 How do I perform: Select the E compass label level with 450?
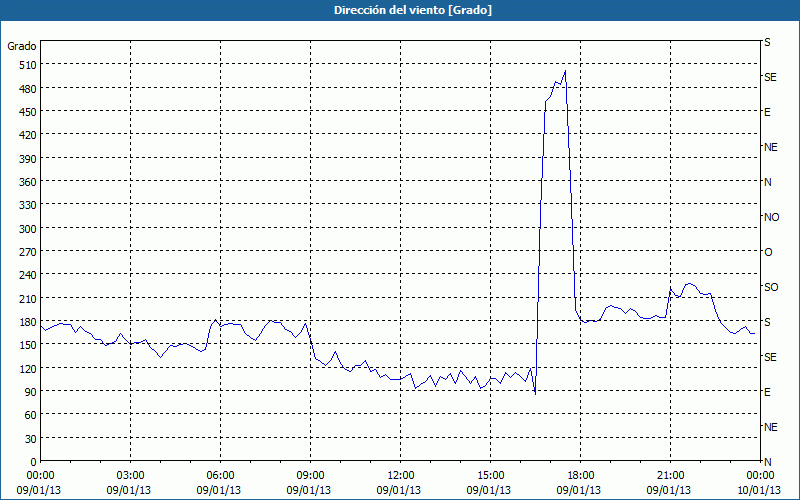pyautogui.click(x=767, y=112)
